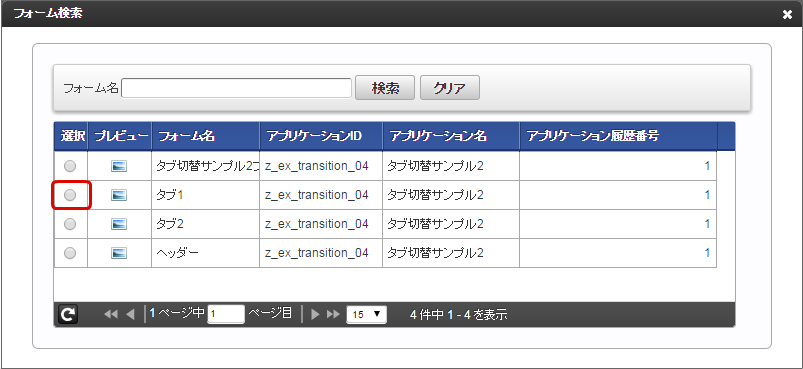Click the form name cell タブ切替サンプル2フ
The height and width of the screenshot is (369, 803).
click(205, 166)
